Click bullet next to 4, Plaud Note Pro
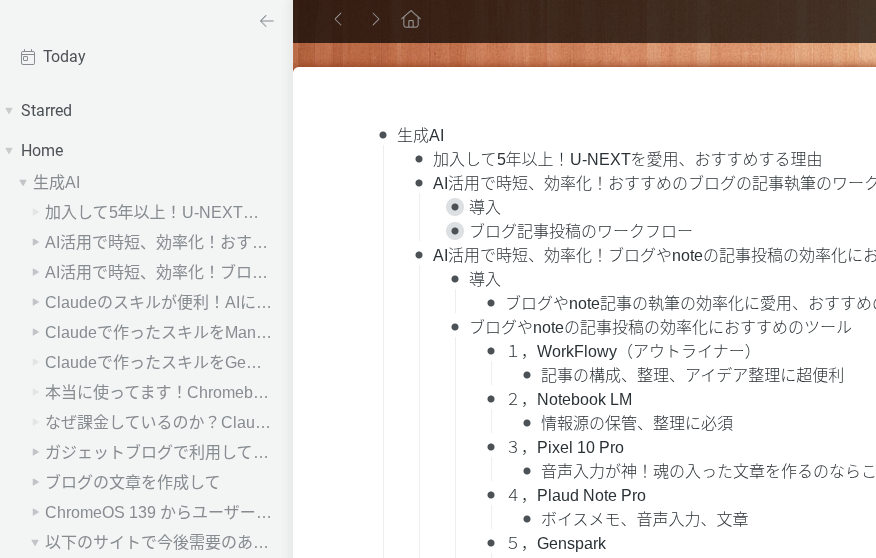 coord(491,495)
